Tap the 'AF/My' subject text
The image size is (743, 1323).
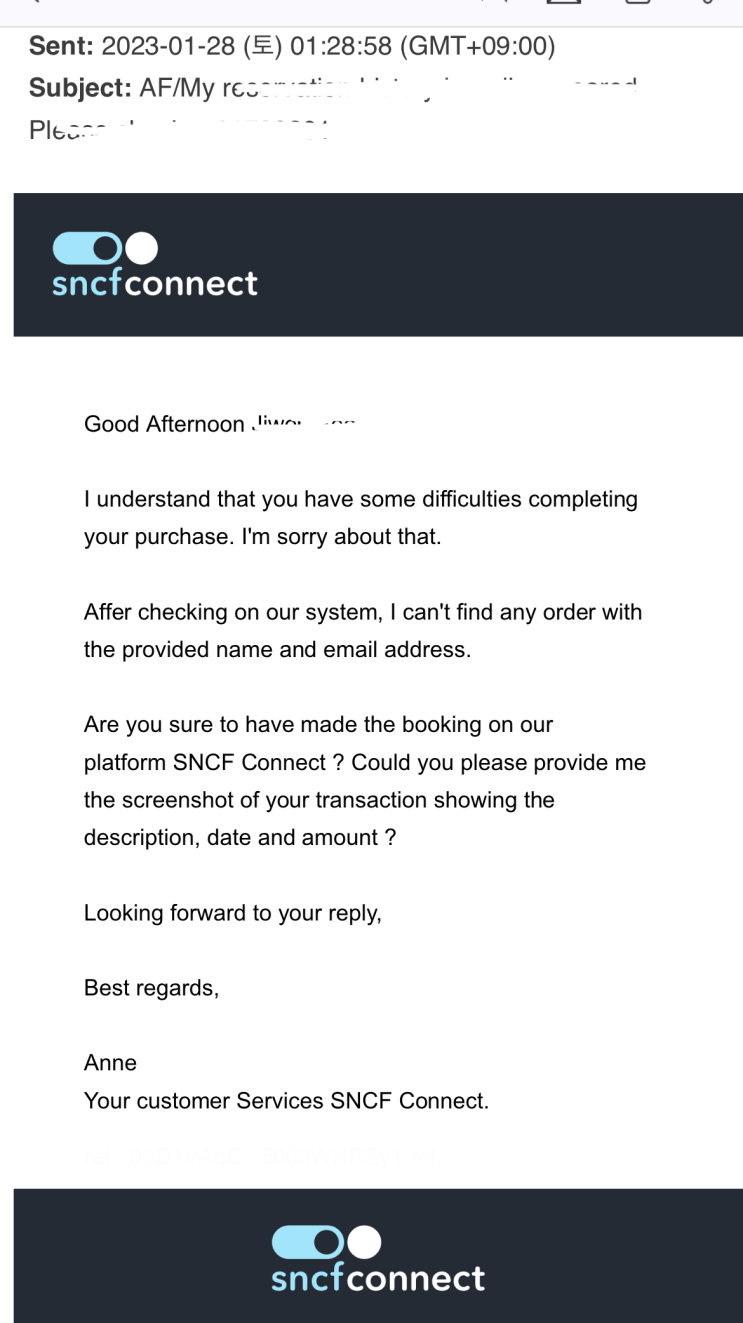point(164,88)
